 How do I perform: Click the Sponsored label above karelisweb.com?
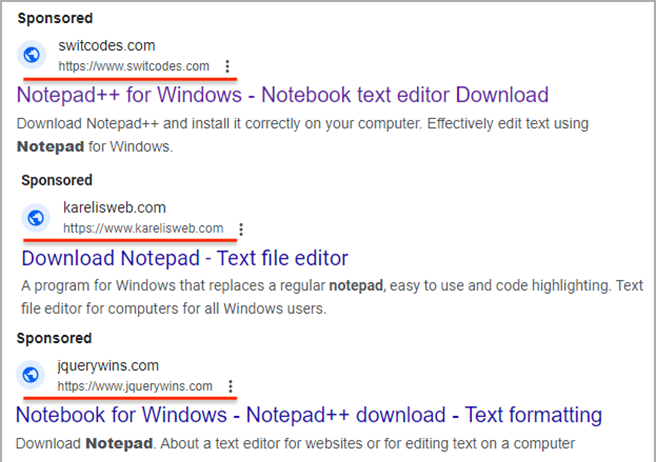[56, 180]
